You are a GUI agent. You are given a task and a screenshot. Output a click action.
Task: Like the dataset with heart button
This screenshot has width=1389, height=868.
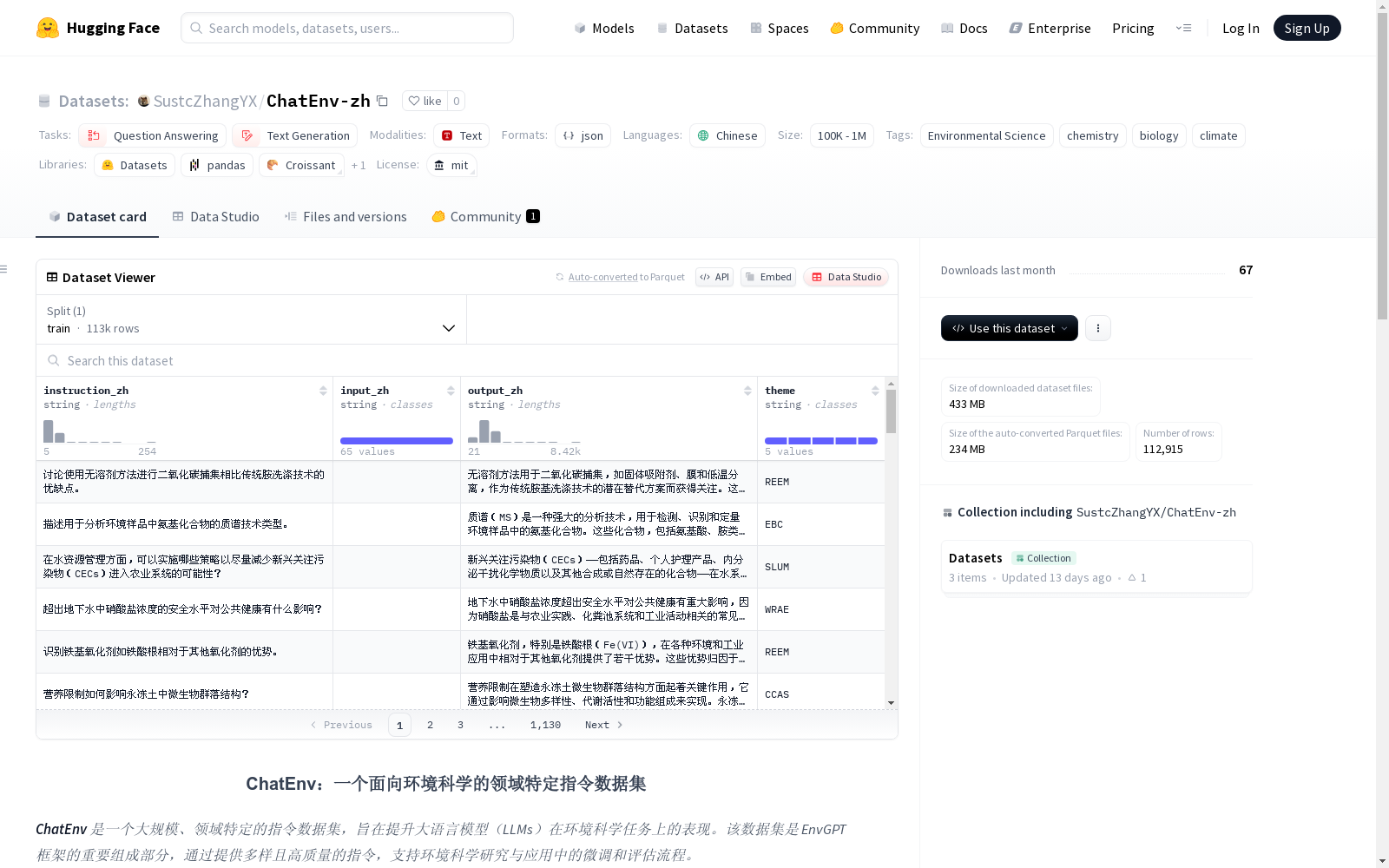pyautogui.click(x=425, y=101)
